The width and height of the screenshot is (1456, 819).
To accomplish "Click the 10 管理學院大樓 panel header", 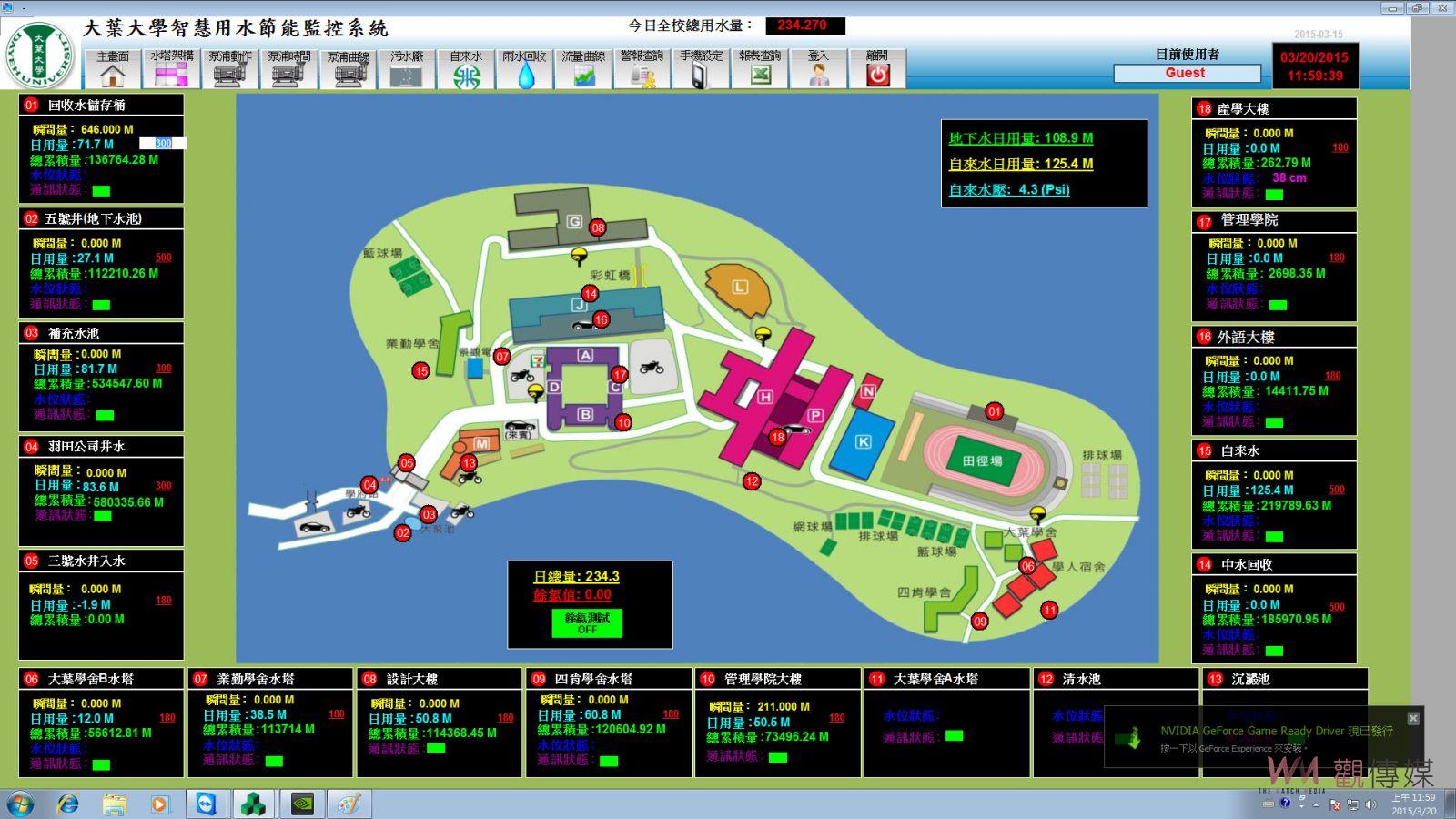I will 777,679.
